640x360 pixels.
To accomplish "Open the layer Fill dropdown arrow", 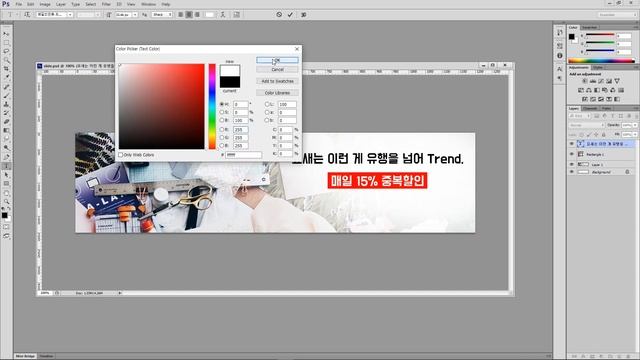I will [x=635, y=134].
